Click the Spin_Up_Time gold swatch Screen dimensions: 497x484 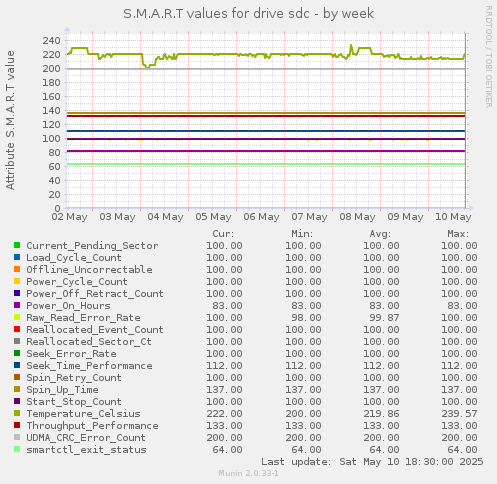click(17, 389)
